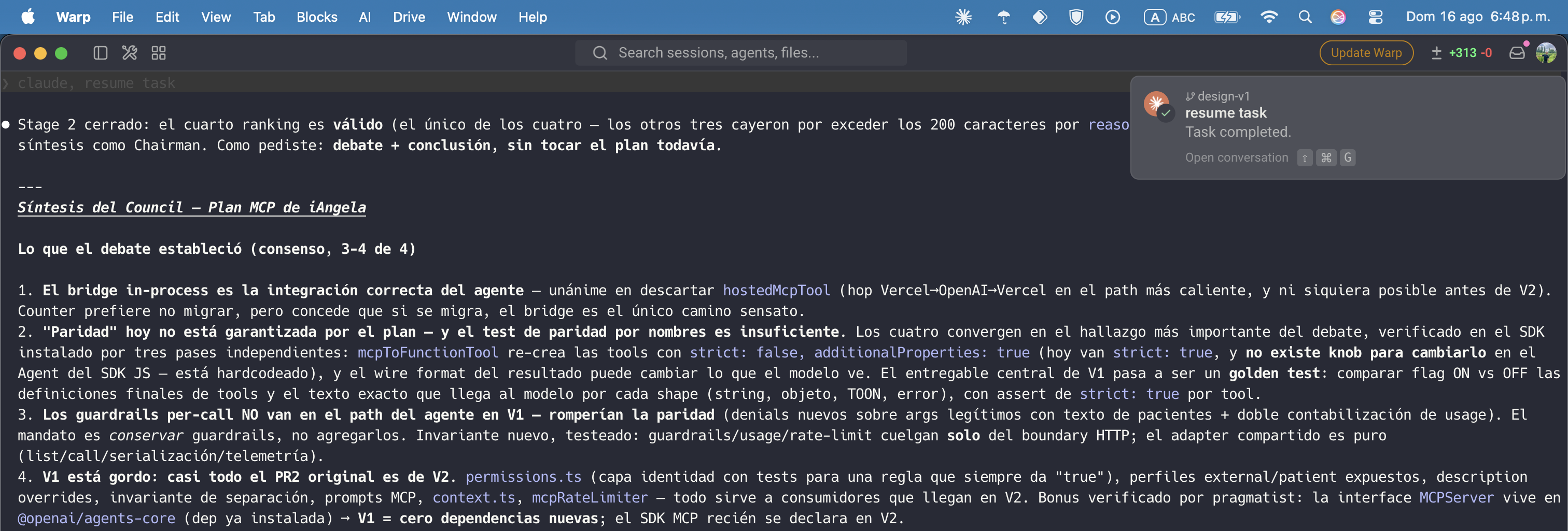
Task: Open the Help menu
Action: coord(533,17)
